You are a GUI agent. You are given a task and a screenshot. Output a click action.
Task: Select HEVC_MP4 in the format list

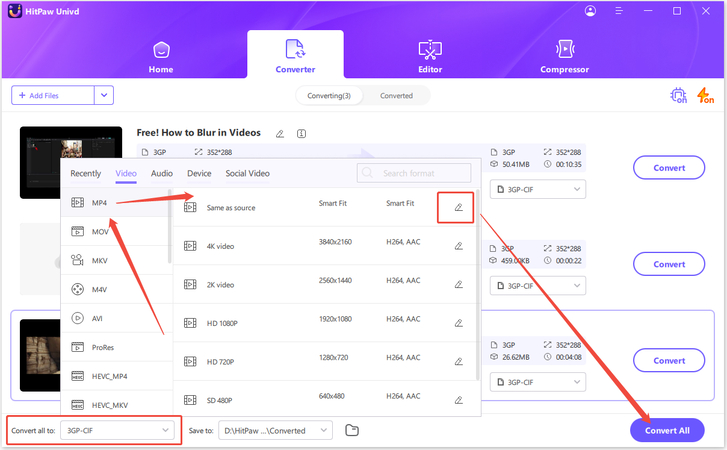tap(116, 376)
